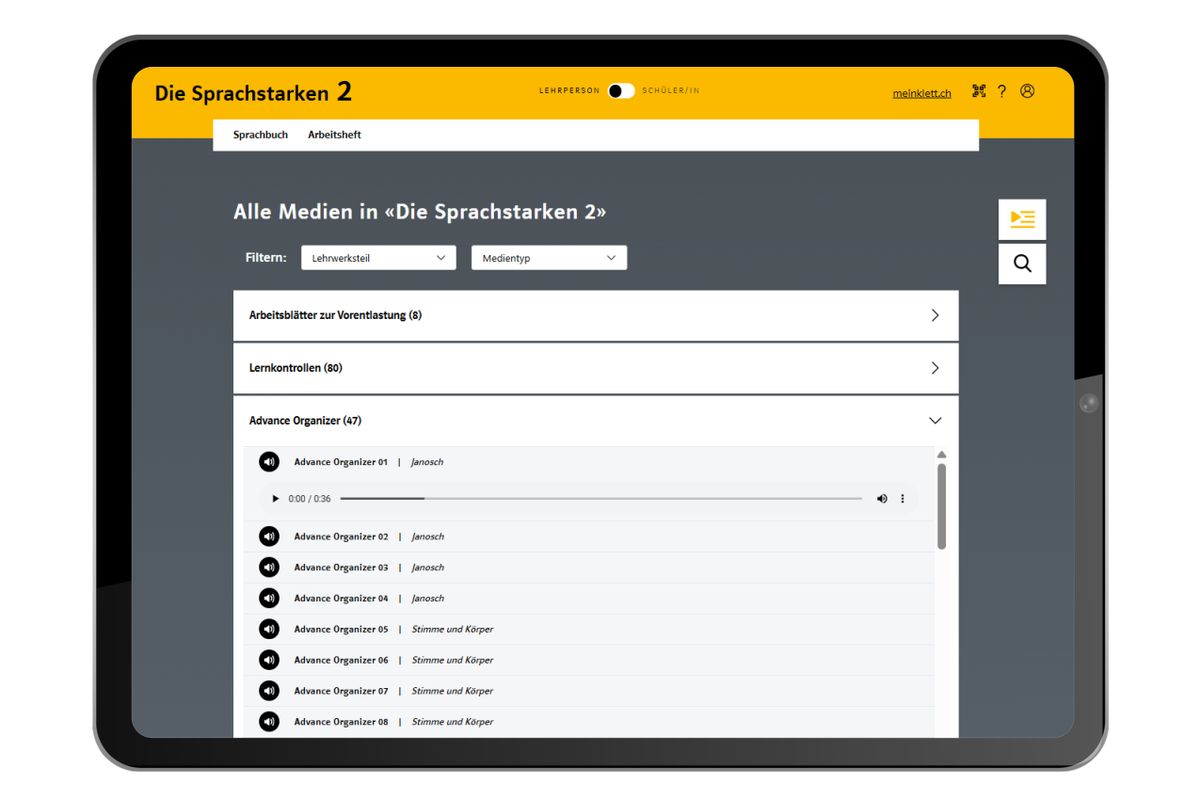
Task: Click the audio player progress bar
Action: coord(601,498)
